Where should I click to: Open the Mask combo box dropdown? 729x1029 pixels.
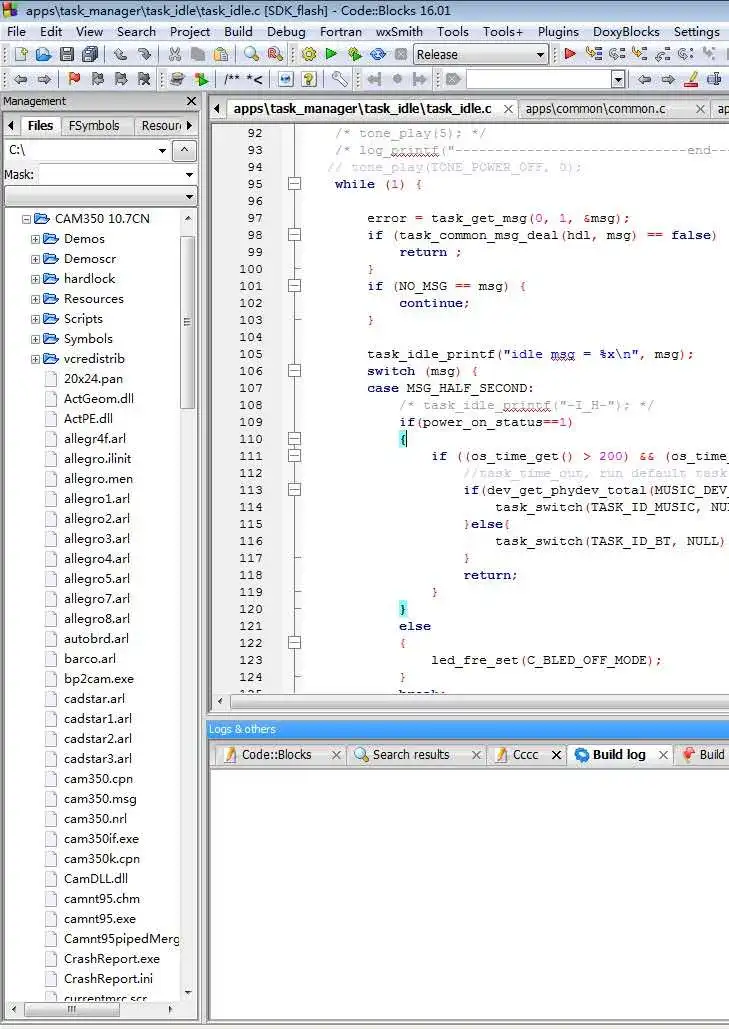point(189,175)
